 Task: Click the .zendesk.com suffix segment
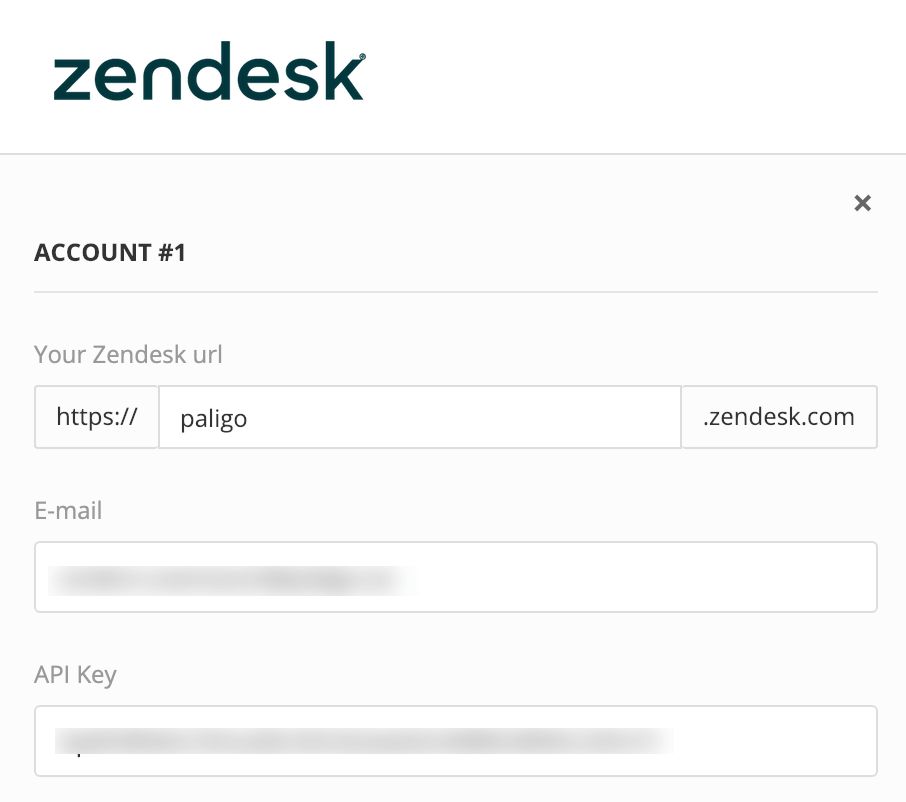(x=779, y=417)
